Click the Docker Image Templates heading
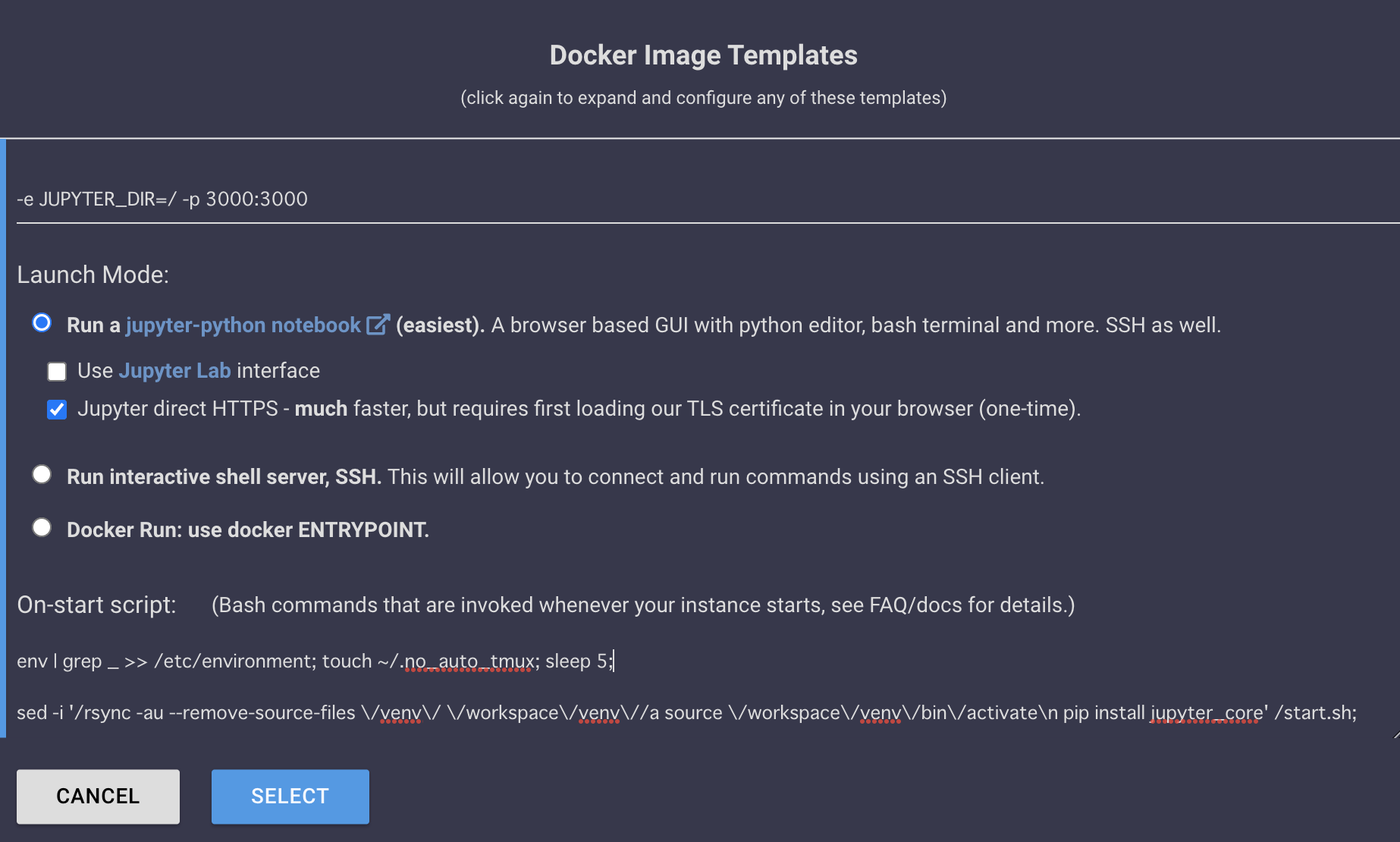This screenshot has width=1400, height=842. (703, 55)
